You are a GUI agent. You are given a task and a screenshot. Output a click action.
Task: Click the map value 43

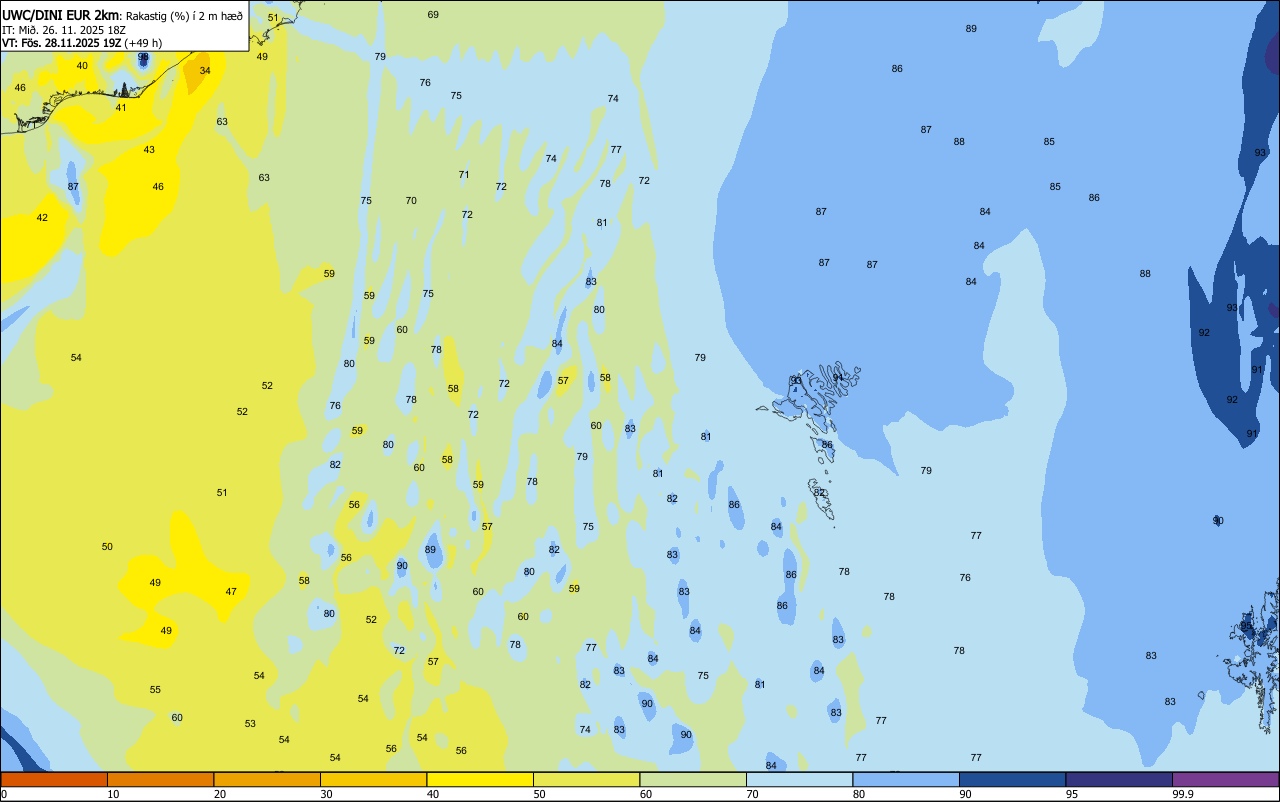click(x=149, y=150)
